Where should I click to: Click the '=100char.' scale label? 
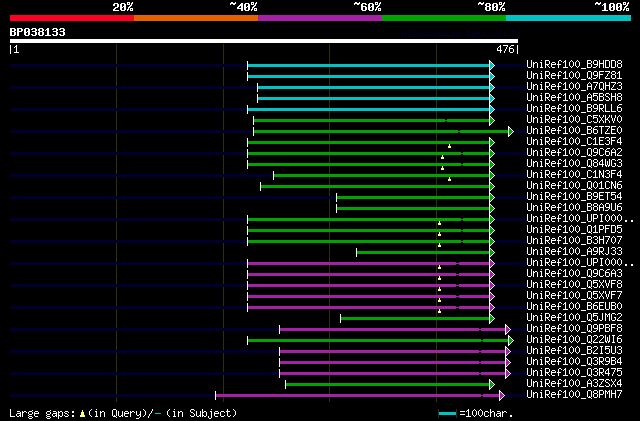pyautogui.click(x=486, y=413)
